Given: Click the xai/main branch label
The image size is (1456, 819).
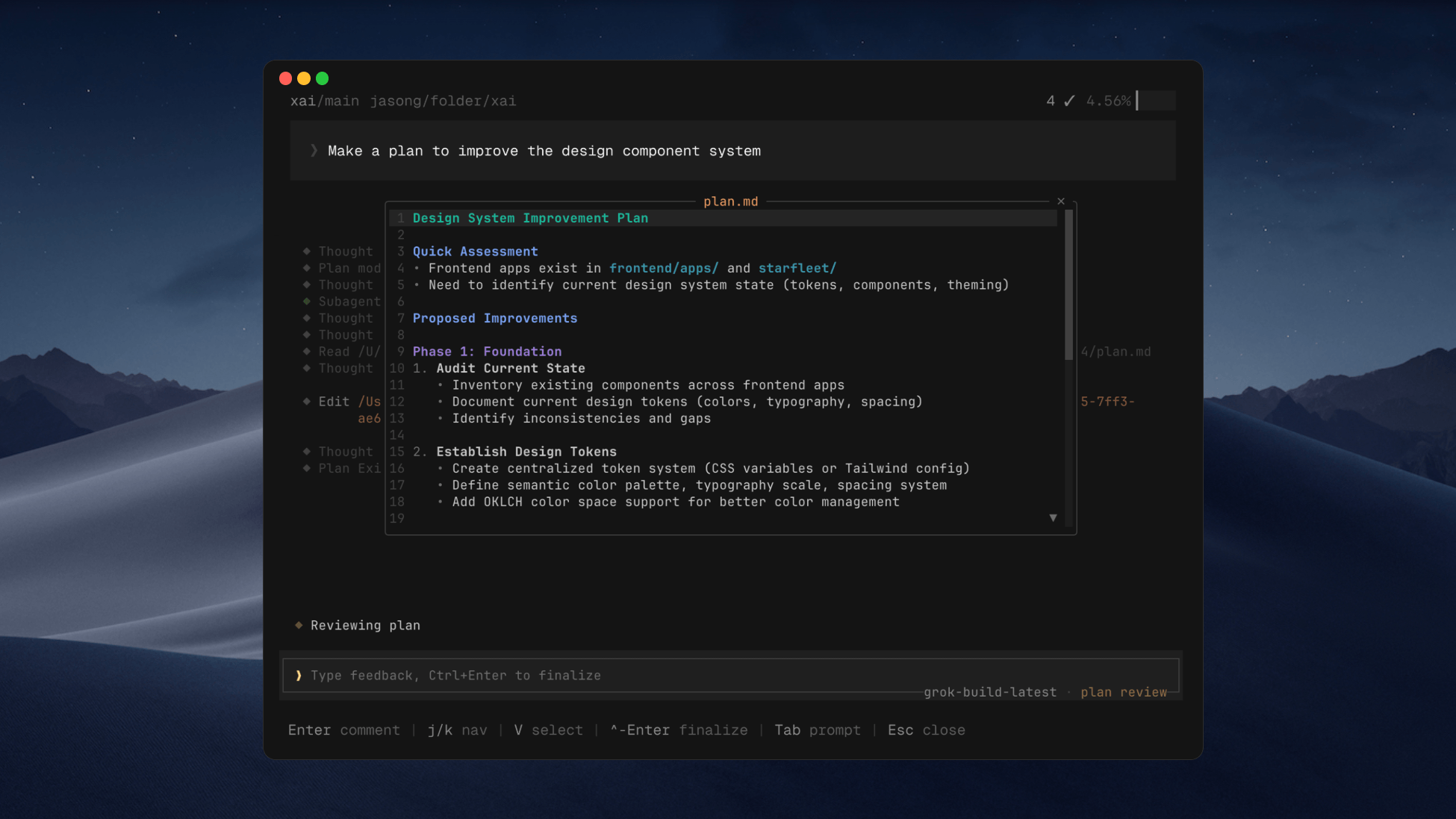Looking at the screenshot, I should [x=325, y=101].
